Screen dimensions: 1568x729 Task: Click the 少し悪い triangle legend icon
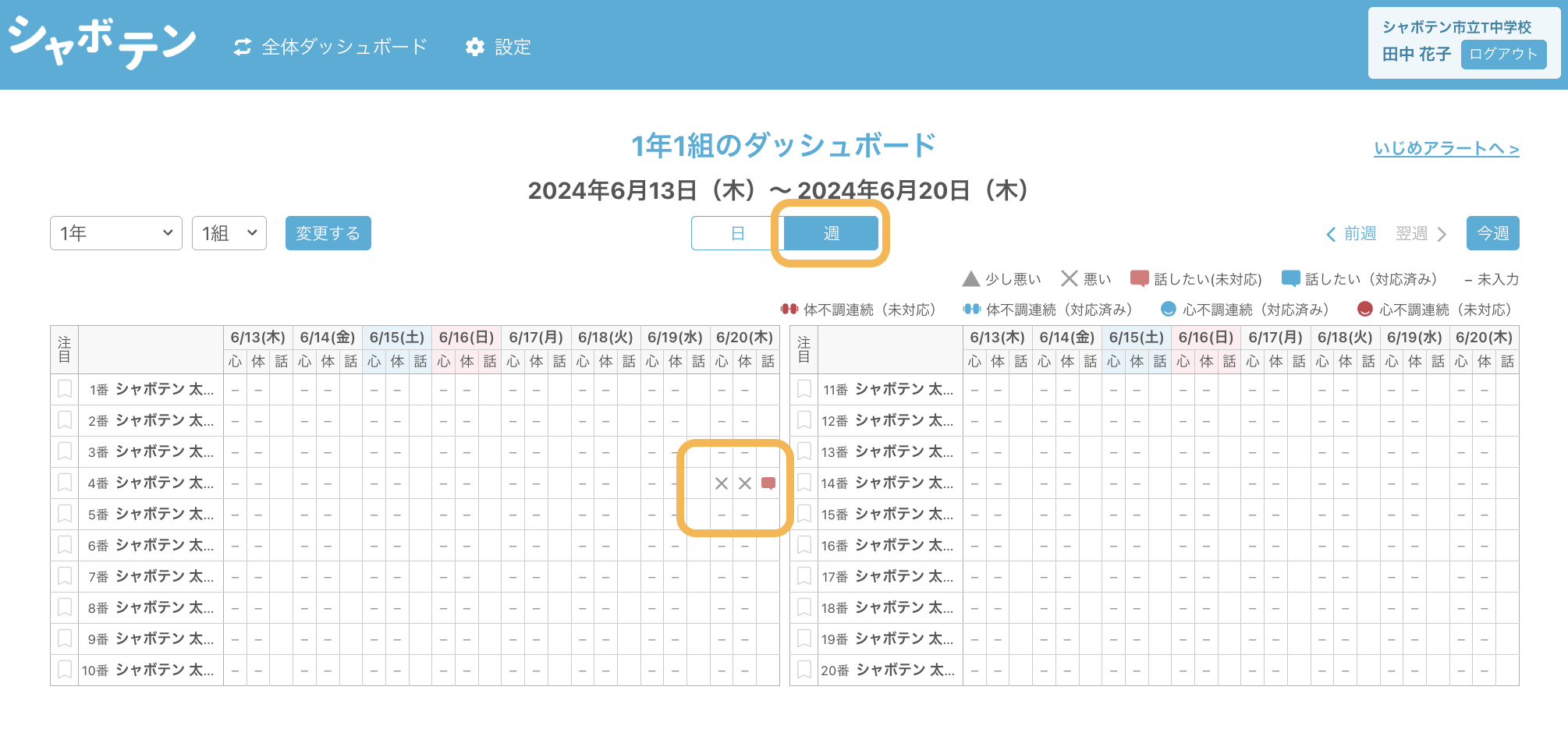[x=971, y=278]
